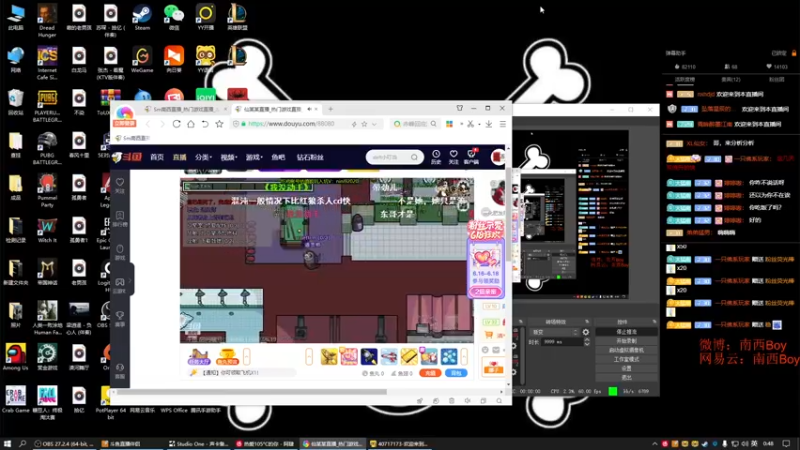Click the bookmark bar Douyu shortcut
This screenshot has width=800, height=450.
click(x=133, y=138)
